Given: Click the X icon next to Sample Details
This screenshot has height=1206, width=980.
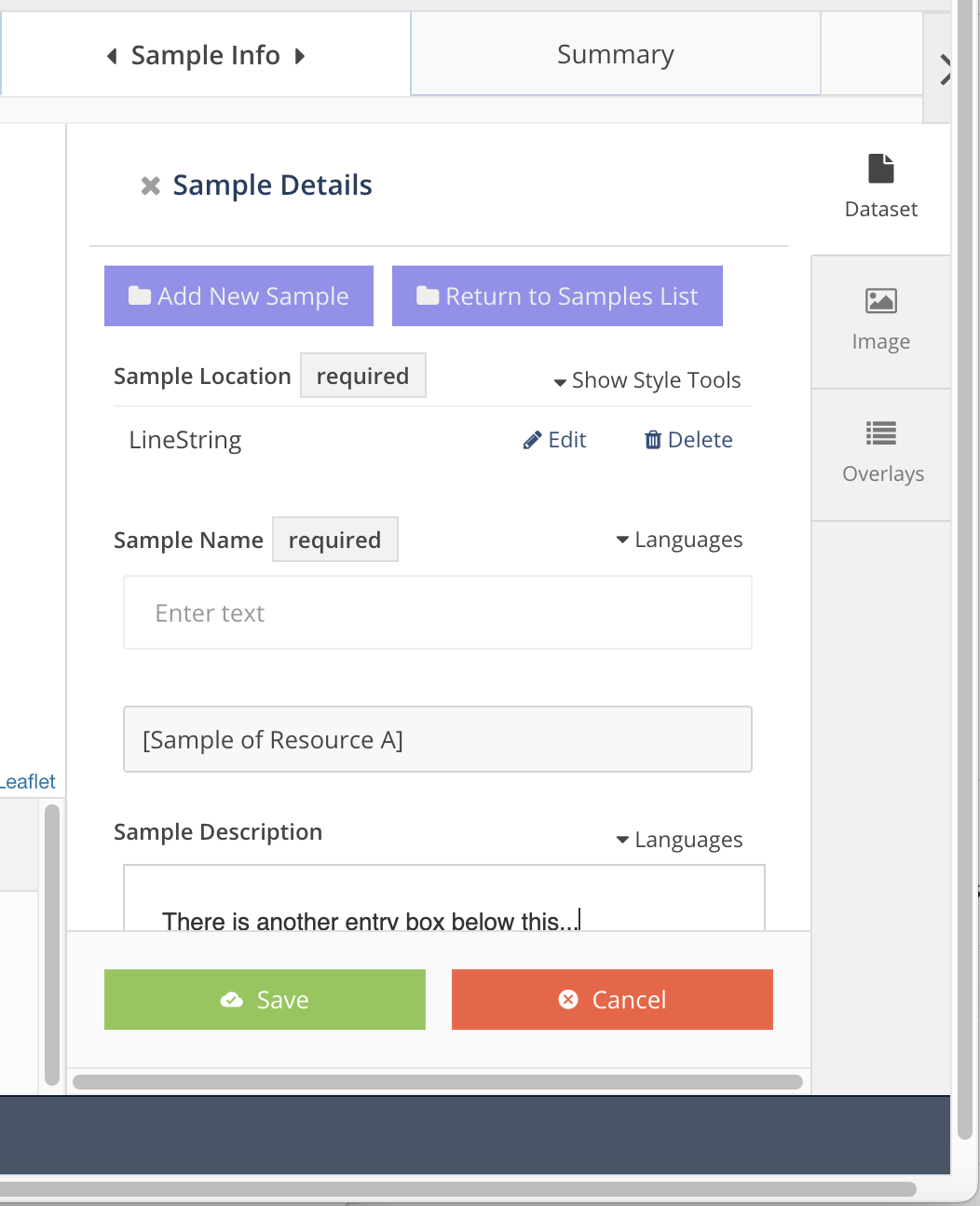Looking at the screenshot, I should point(150,185).
